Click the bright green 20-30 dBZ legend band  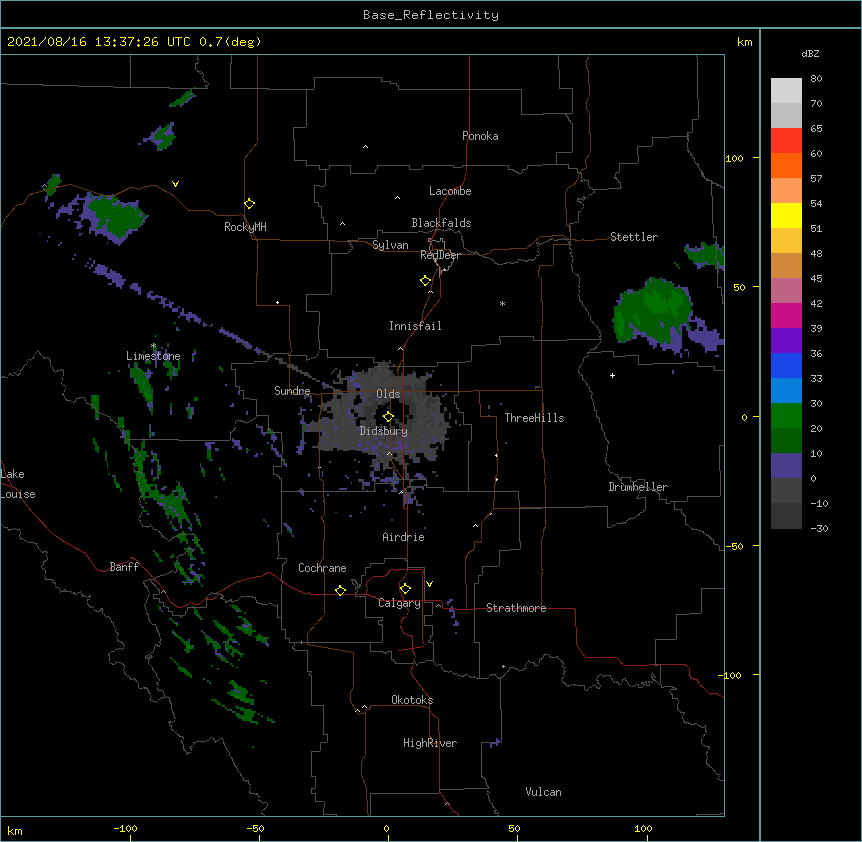pos(786,416)
